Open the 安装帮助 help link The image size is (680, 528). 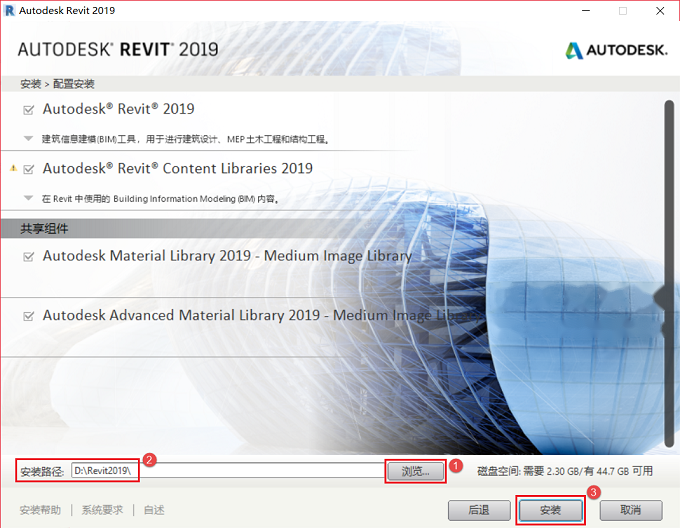point(40,510)
